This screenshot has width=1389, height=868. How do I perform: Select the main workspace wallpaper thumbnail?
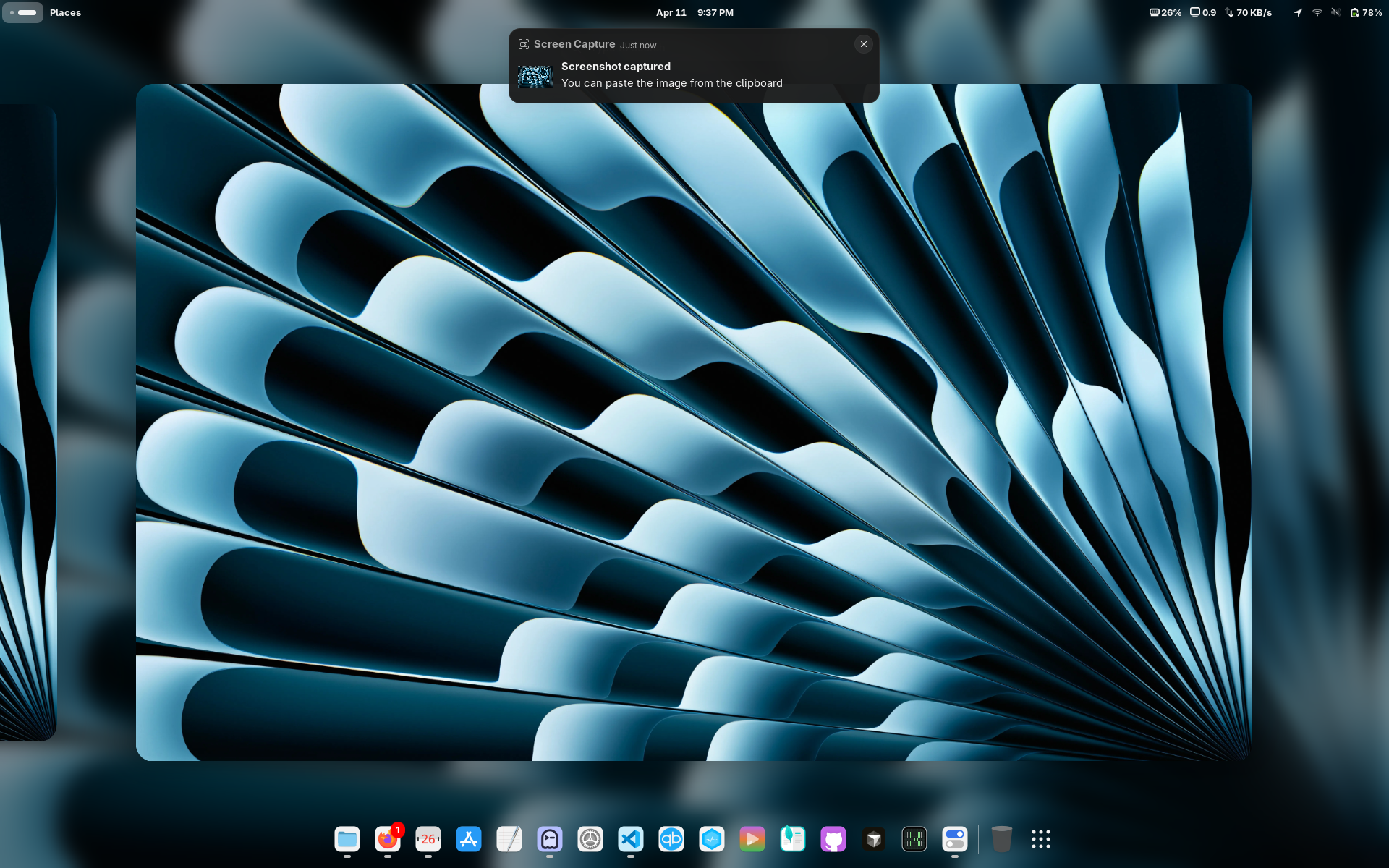click(x=694, y=422)
